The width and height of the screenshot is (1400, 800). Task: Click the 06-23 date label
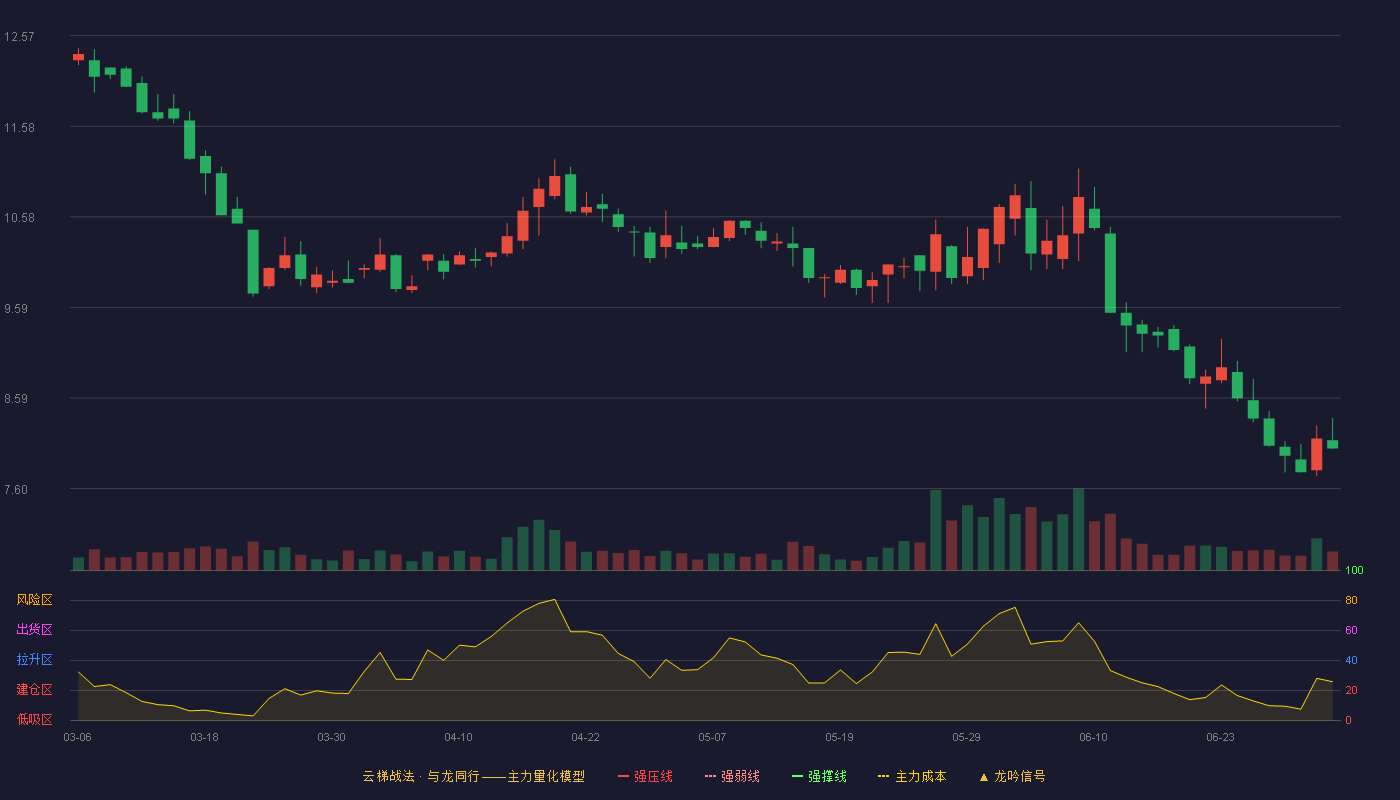coord(1220,737)
